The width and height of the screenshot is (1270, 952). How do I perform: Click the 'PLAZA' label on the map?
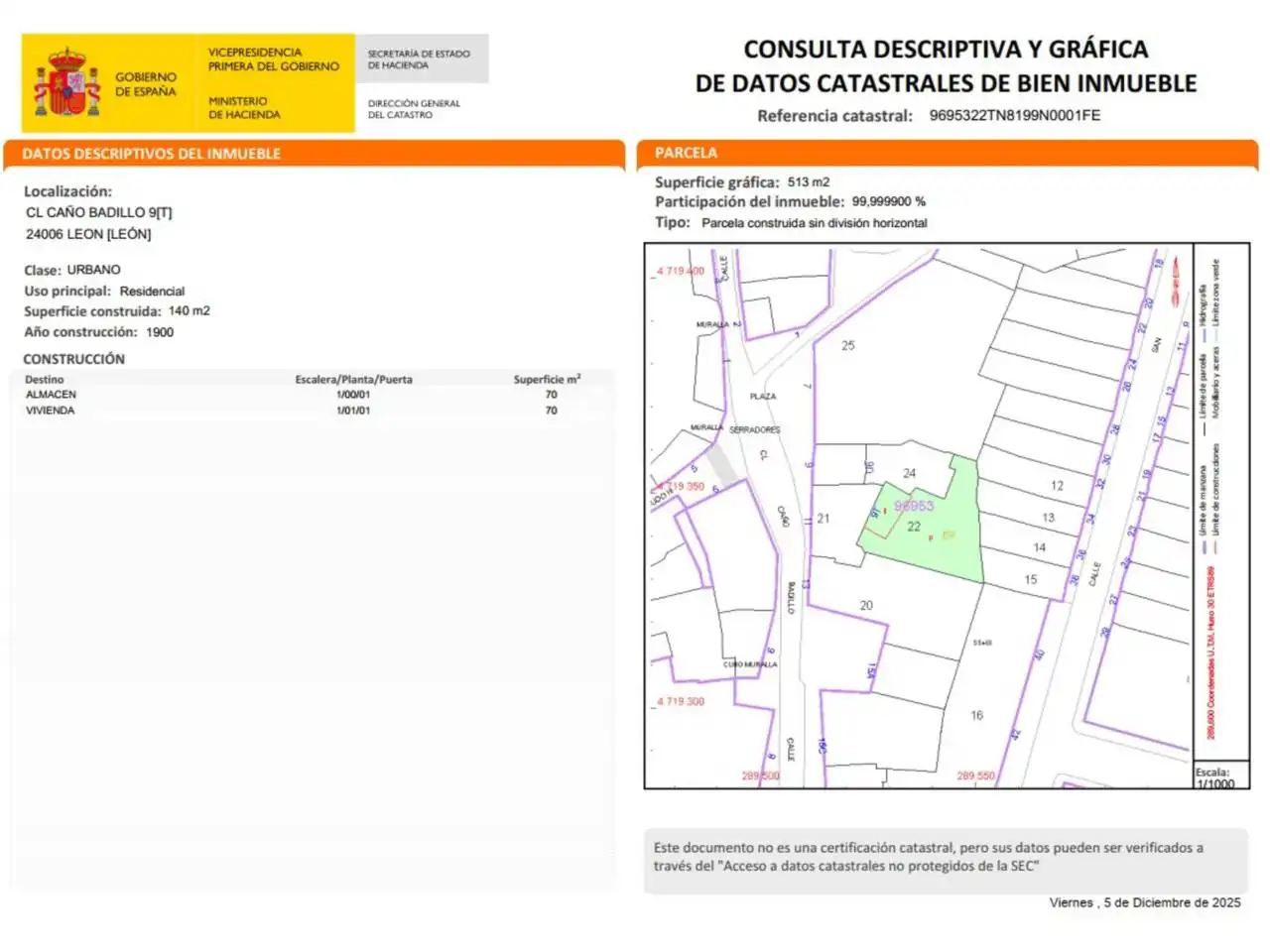tap(763, 397)
